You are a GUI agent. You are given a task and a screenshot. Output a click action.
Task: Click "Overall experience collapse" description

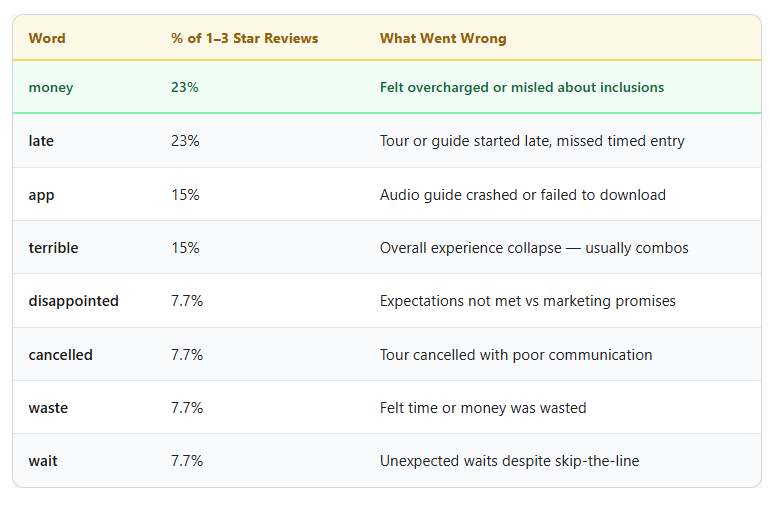pyautogui.click(x=534, y=248)
